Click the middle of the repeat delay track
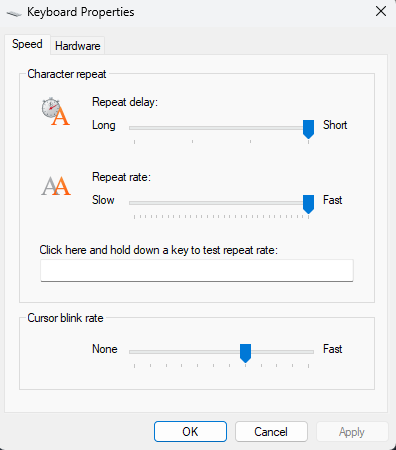 click(x=222, y=128)
